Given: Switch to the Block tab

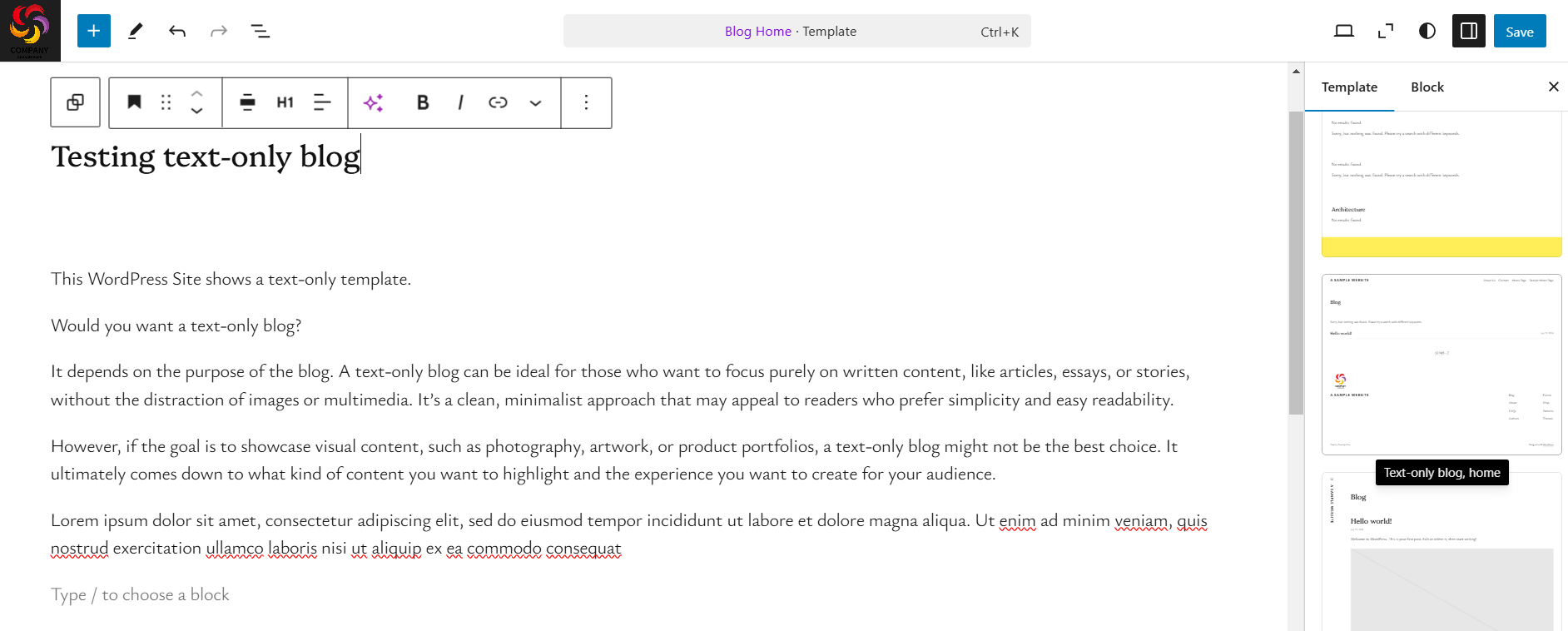Looking at the screenshot, I should coord(1427,87).
